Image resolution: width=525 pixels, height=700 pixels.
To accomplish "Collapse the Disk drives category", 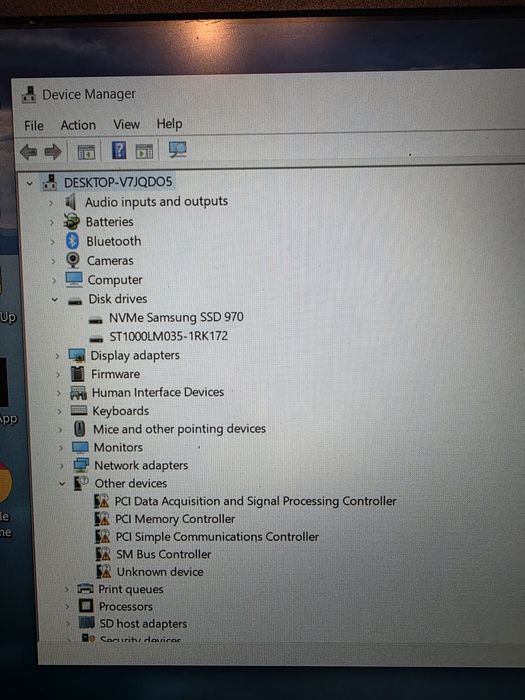I will pos(55,300).
